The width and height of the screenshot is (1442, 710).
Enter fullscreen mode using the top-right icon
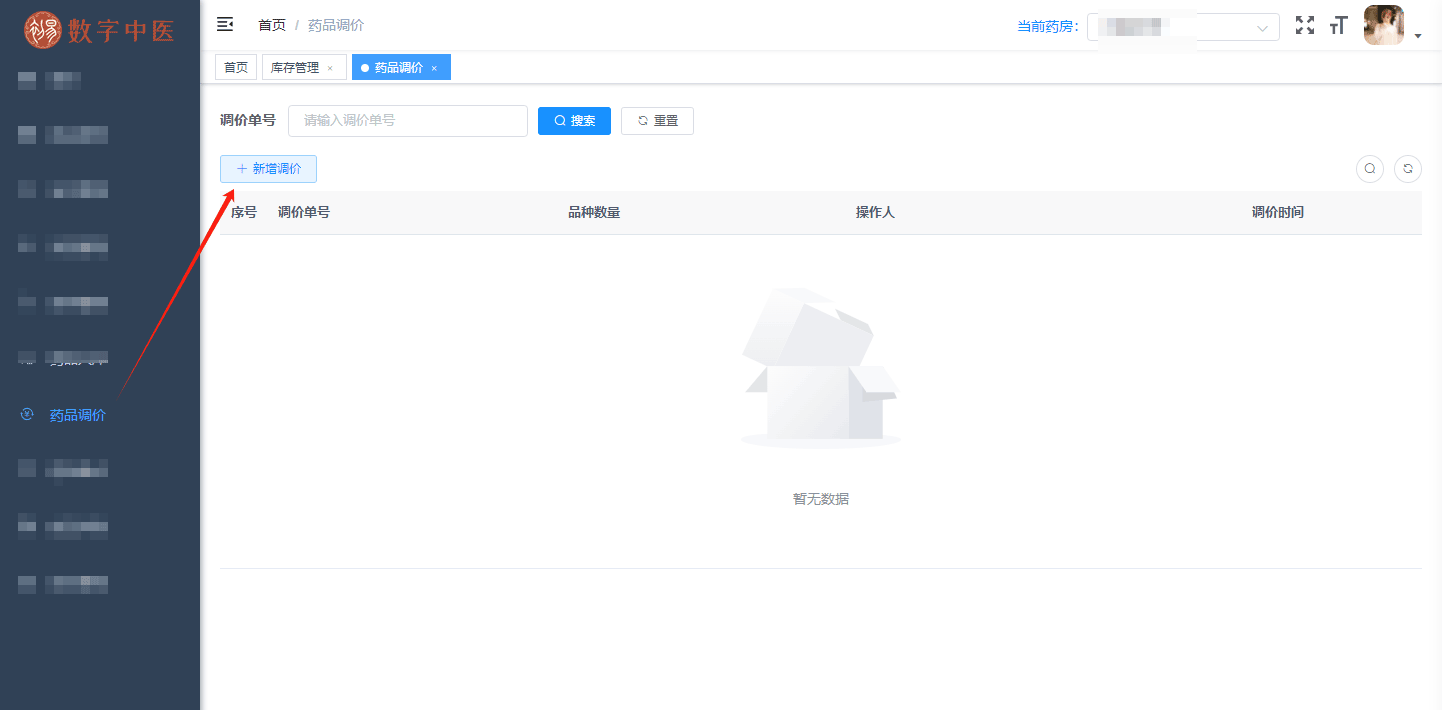(1305, 26)
